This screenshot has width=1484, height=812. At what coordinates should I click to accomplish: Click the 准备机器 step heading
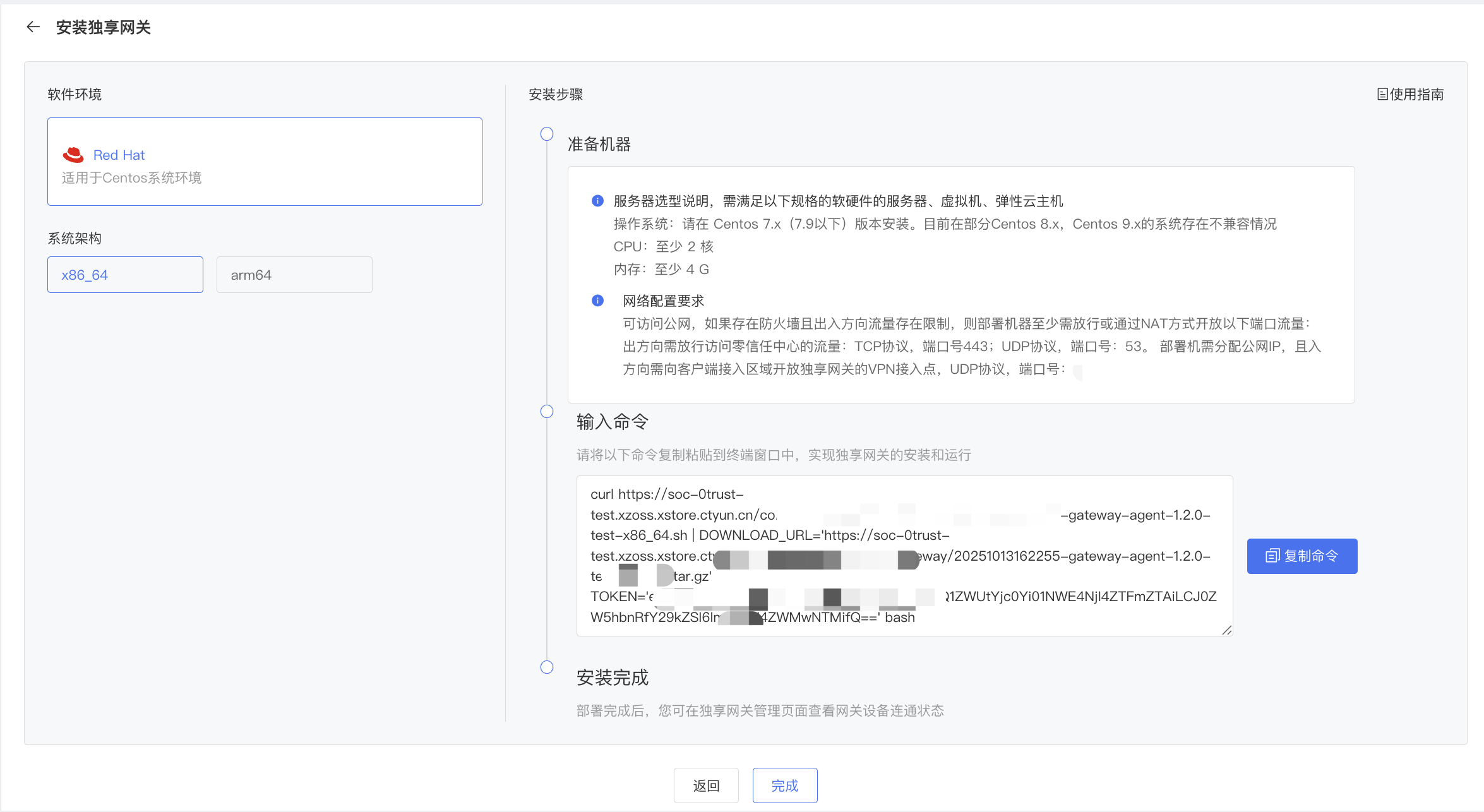599,144
